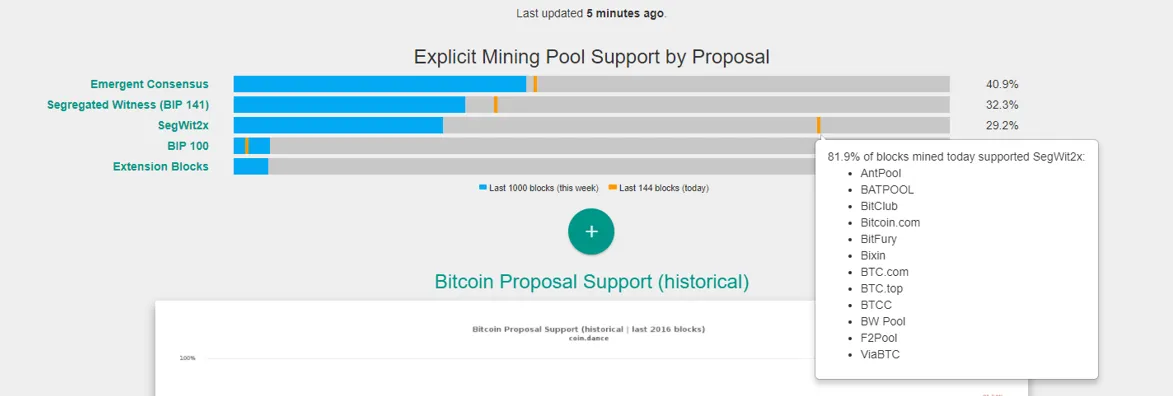Click orange Last 144 blocks legend swatch
The image size is (1173, 396).
click(x=613, y=188)
